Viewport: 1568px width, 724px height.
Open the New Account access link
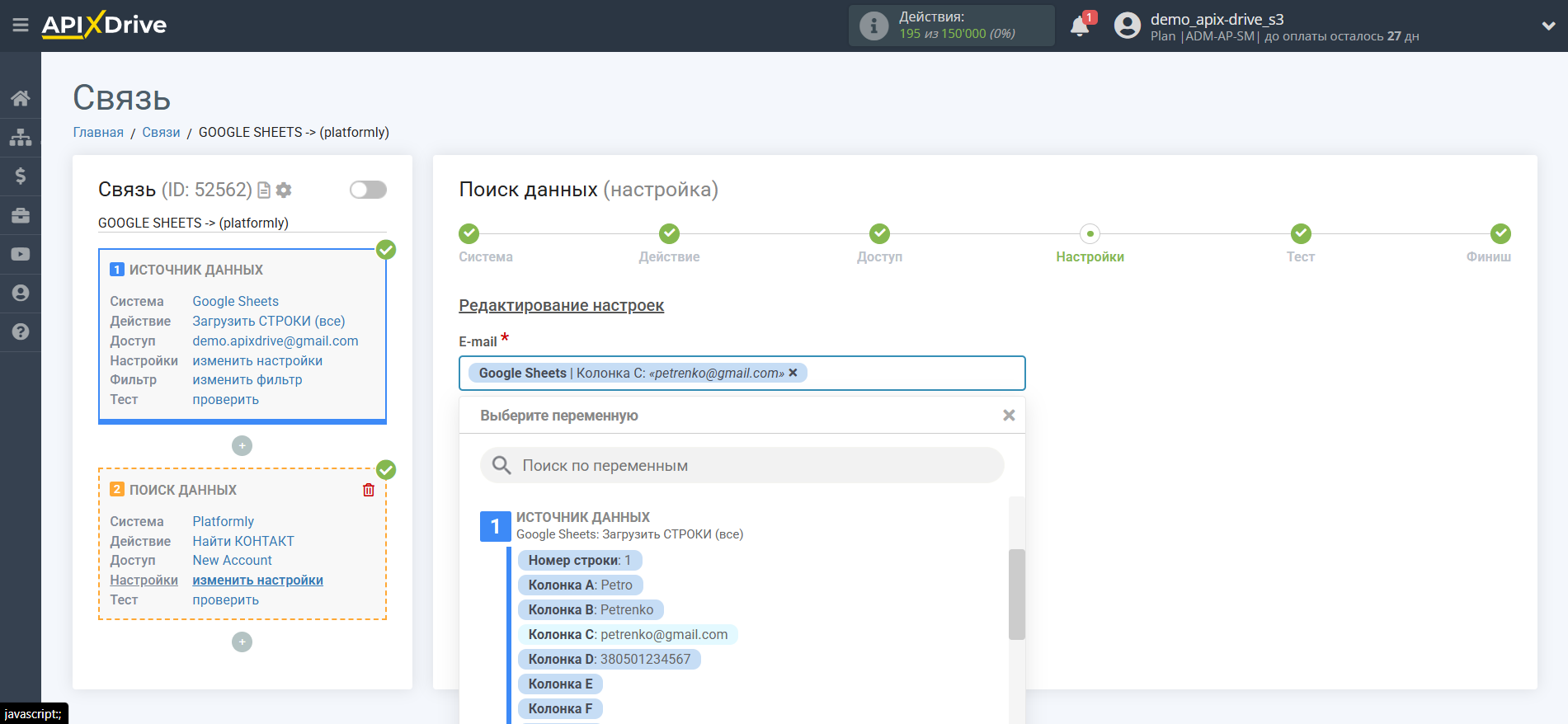click(x=232, y=560)
